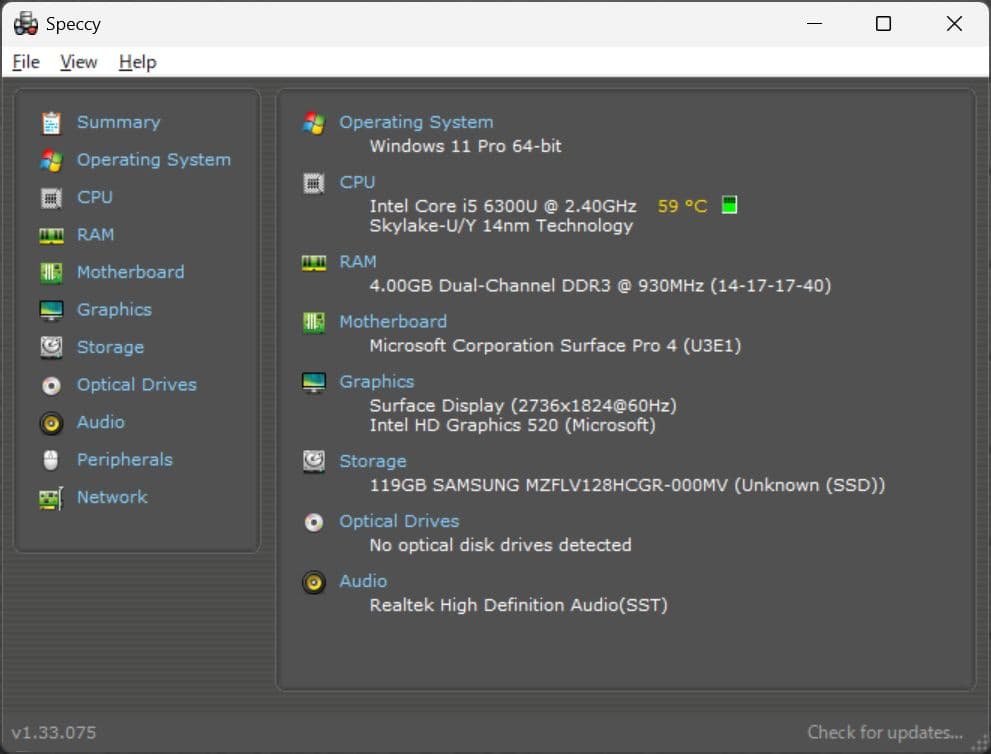Click Windows flag icon in main summary panel
This screenshot has height=754, width=991.
coord(313,123)
